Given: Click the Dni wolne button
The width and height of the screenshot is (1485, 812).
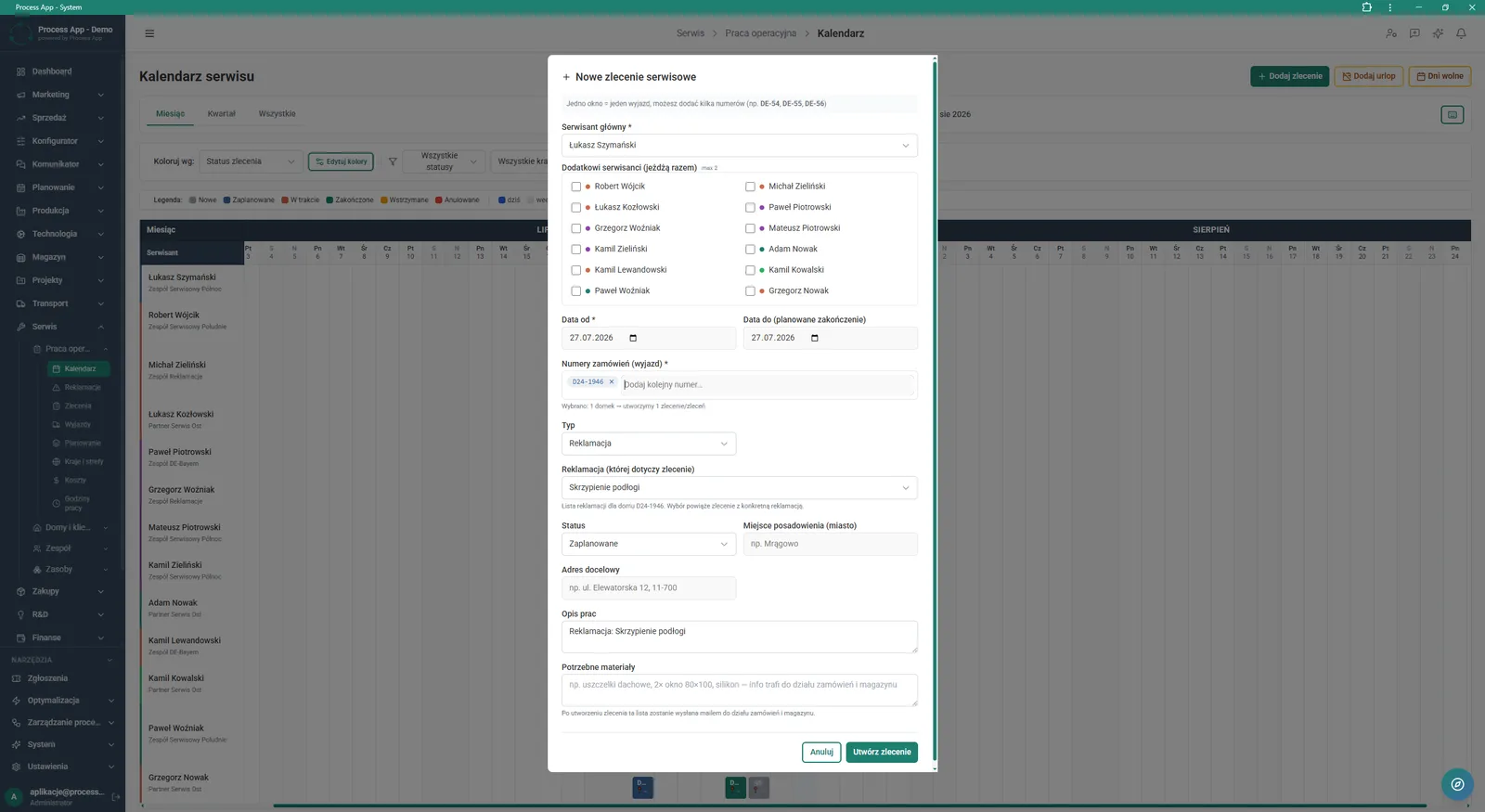Looking at the screenshot, I should [x=1440, y=76].
